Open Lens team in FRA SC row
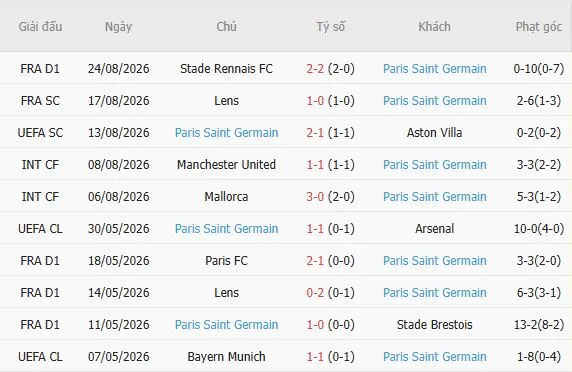The height and width of the screenshot is (372, 572). click(x=226, y=101)
